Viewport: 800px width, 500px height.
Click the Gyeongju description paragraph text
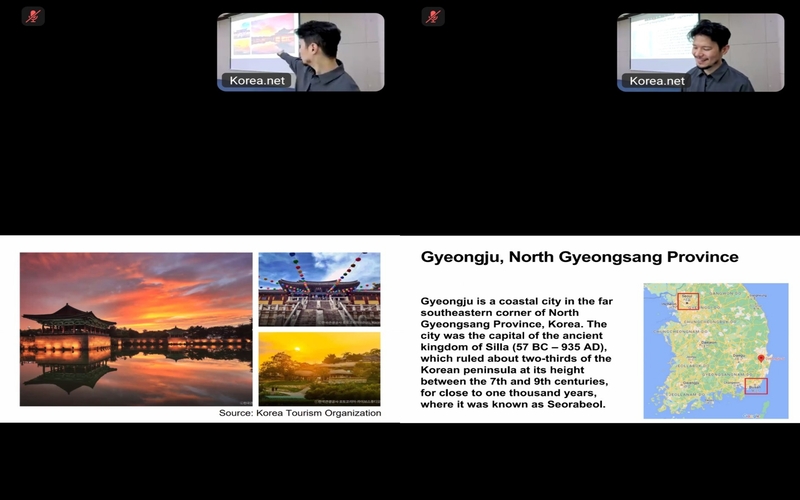click(516, 352)
